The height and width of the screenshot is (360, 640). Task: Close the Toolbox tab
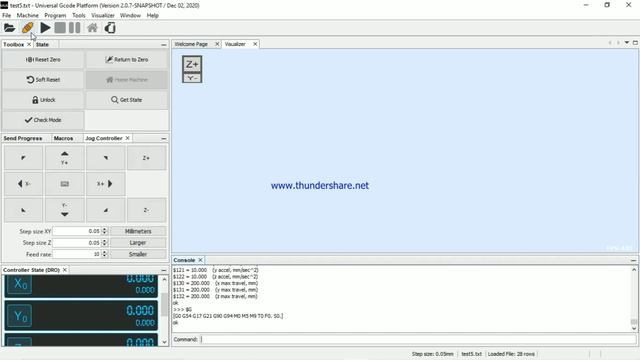pyautogui.click(x=29, y=44)
